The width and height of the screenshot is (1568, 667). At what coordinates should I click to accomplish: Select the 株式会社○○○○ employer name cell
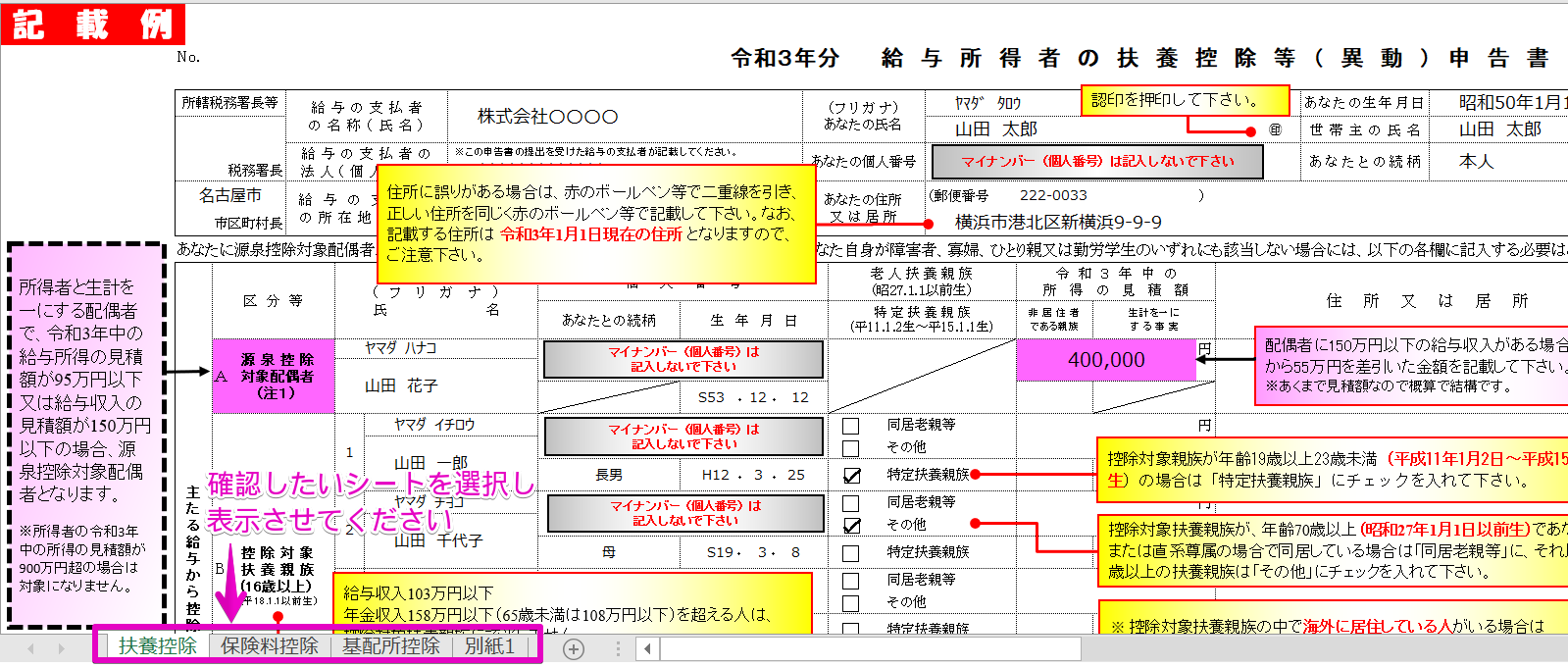pos(625,116)
